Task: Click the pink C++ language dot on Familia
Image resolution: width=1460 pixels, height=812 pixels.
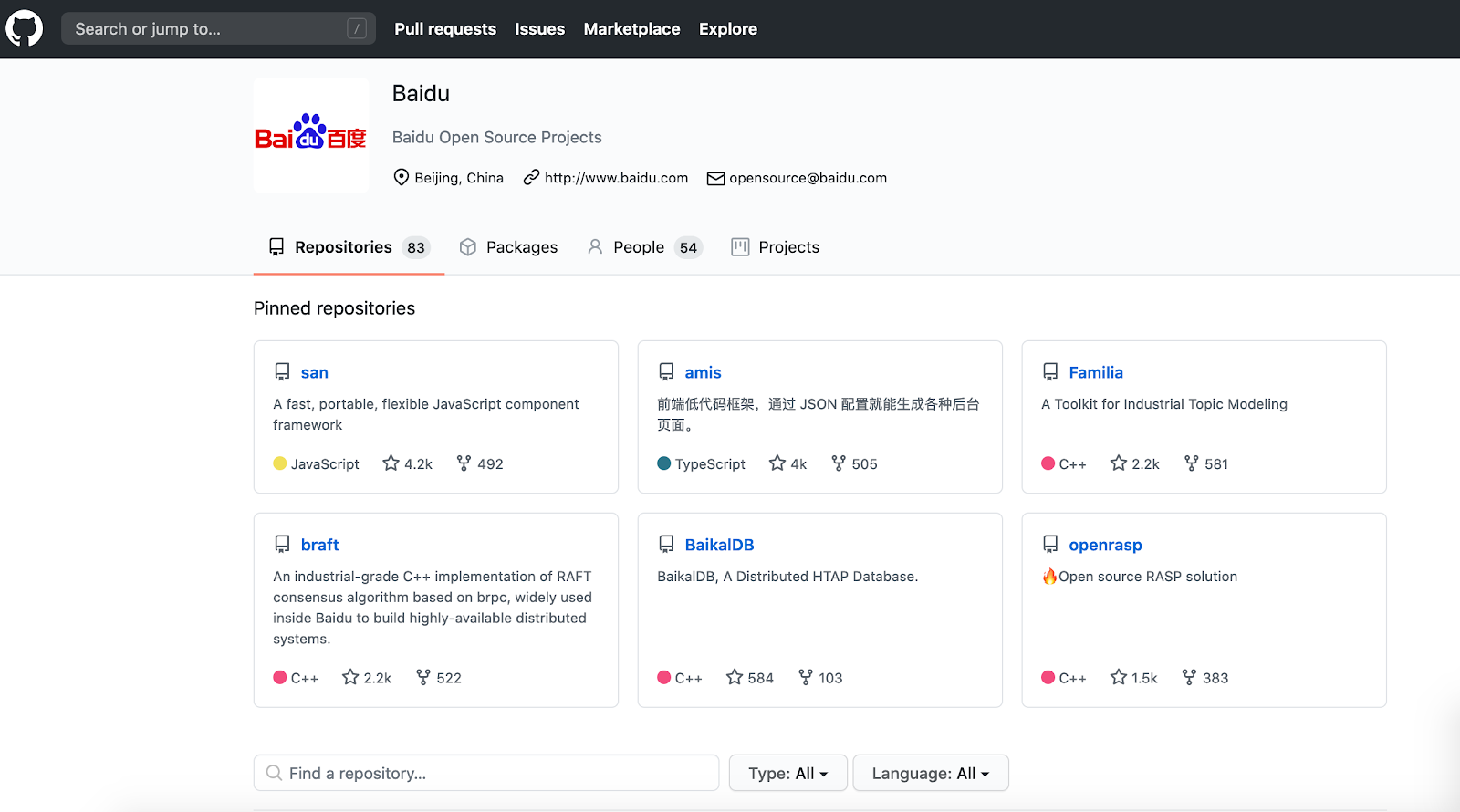Action: click(1048, 463)
